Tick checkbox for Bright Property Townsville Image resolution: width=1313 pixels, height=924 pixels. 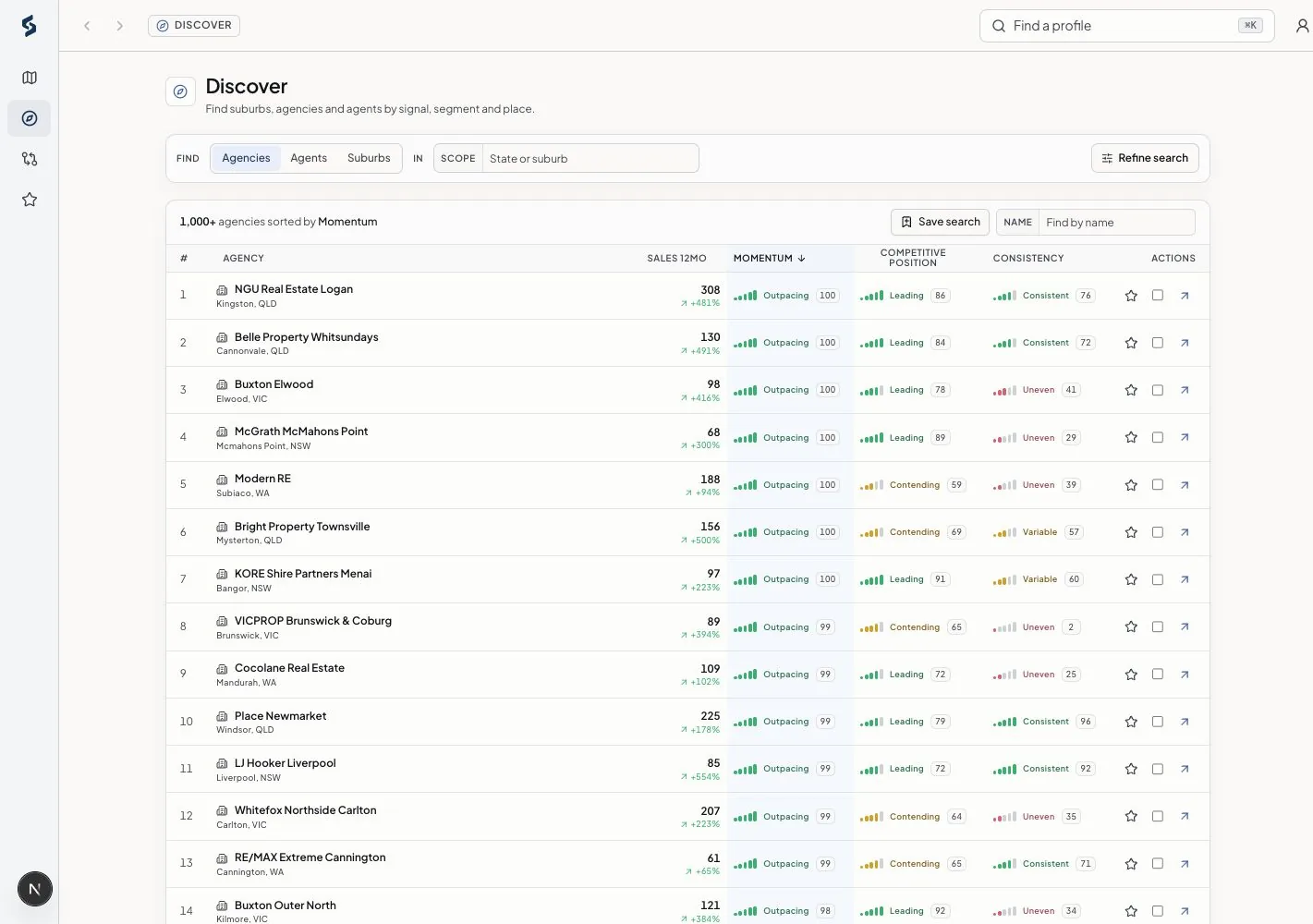click(x=1158, y=532)
